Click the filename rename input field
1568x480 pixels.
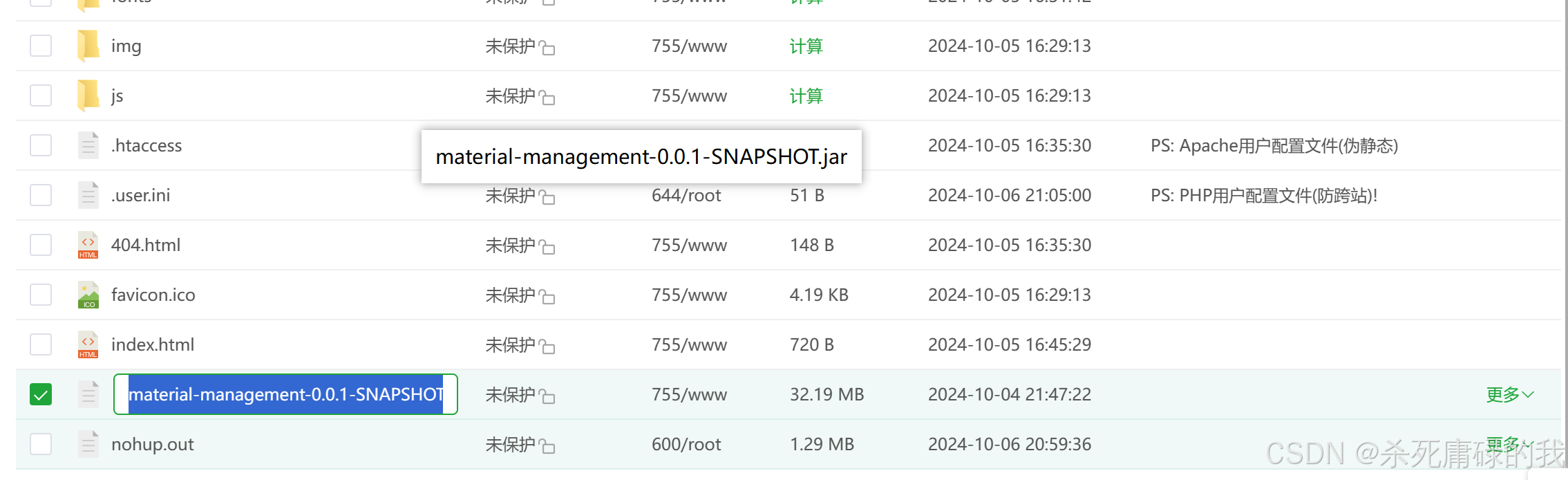point(285,394)
